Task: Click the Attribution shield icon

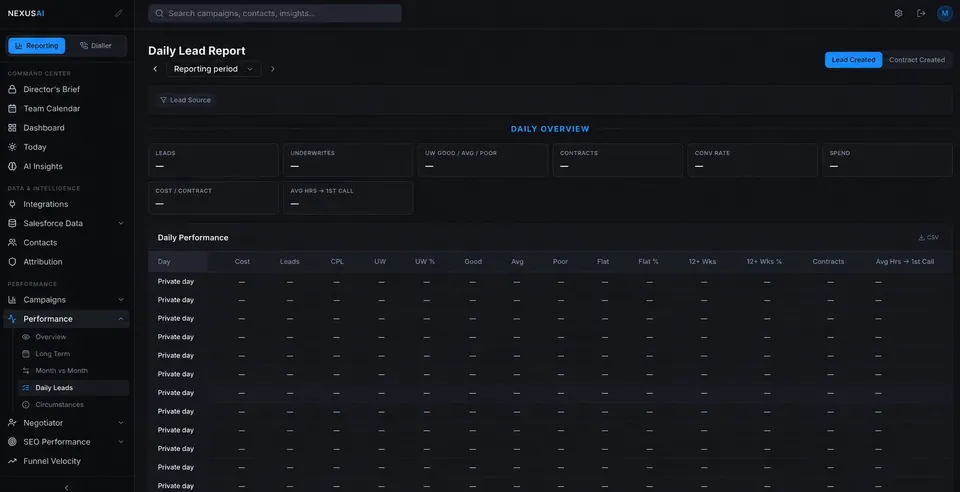Action: (12, 262)
